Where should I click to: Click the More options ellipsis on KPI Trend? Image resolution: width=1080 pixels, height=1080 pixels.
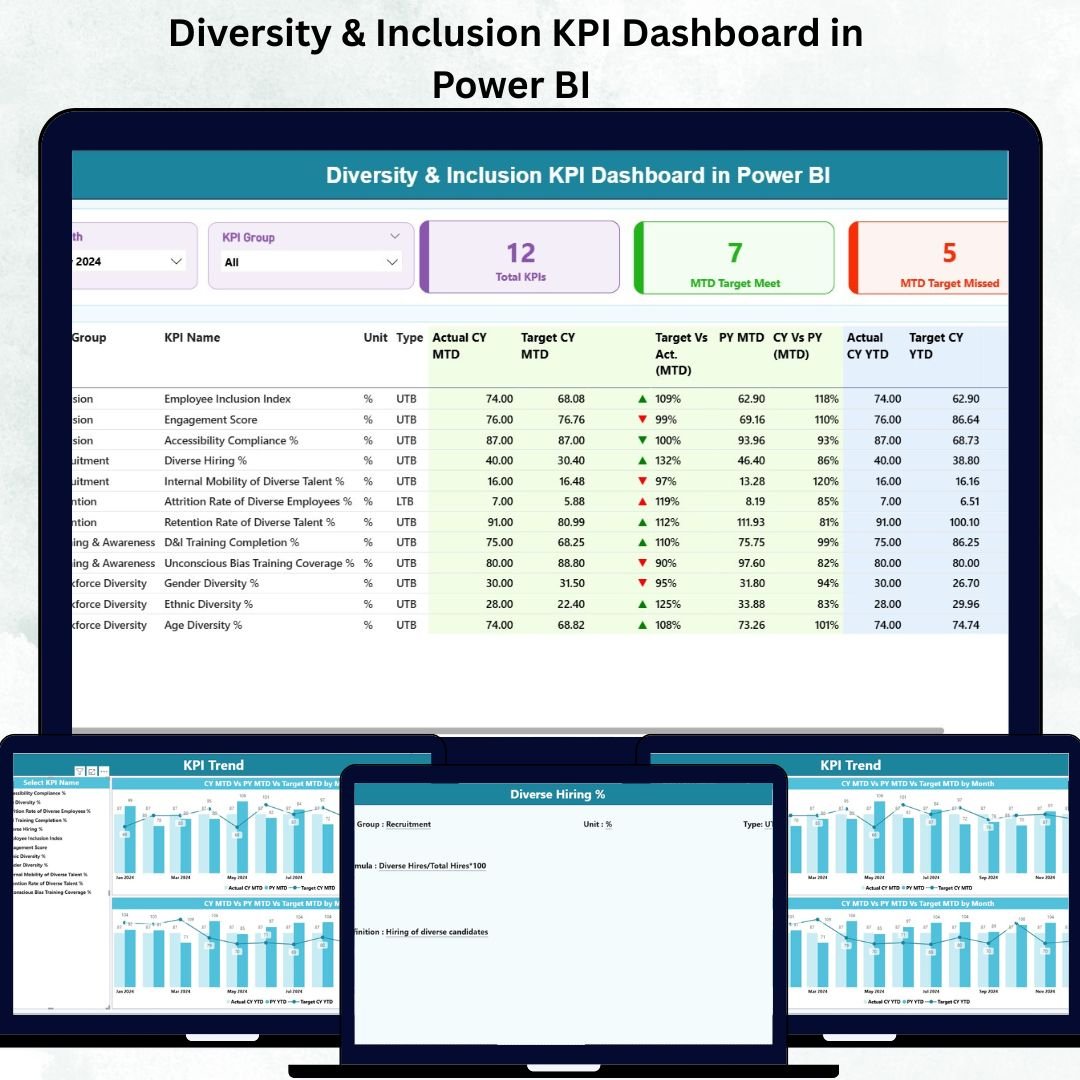(x=104, y=771)
